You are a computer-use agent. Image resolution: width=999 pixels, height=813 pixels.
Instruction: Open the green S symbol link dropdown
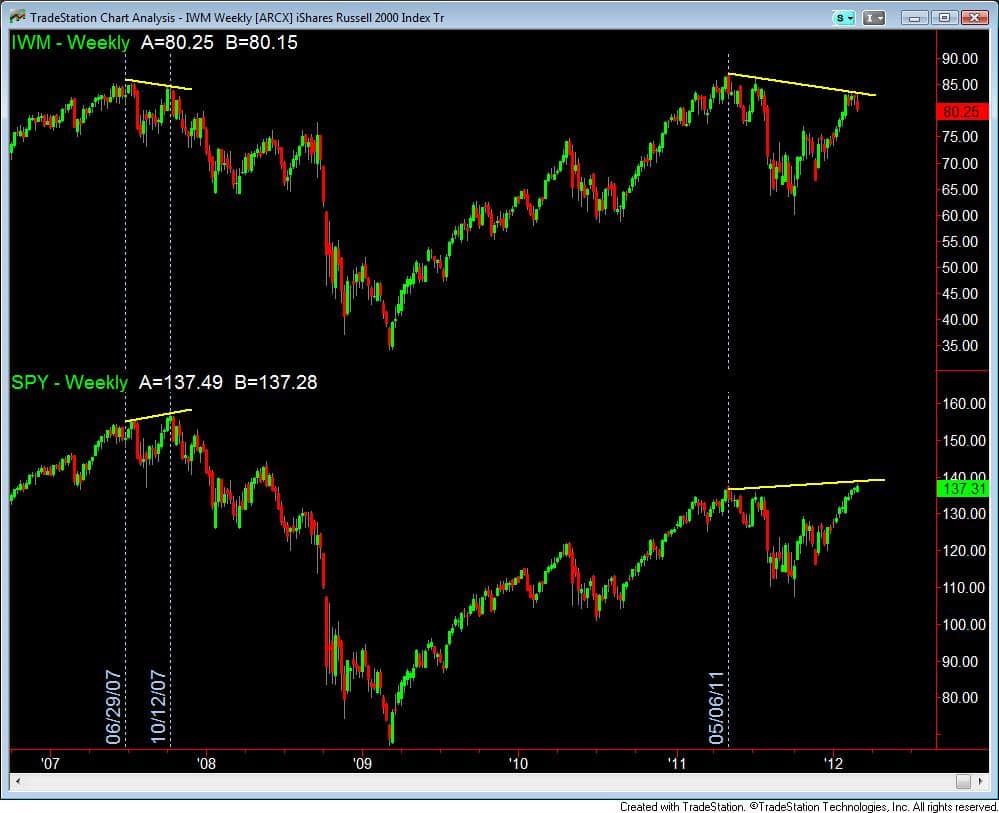tap(844, 17)
